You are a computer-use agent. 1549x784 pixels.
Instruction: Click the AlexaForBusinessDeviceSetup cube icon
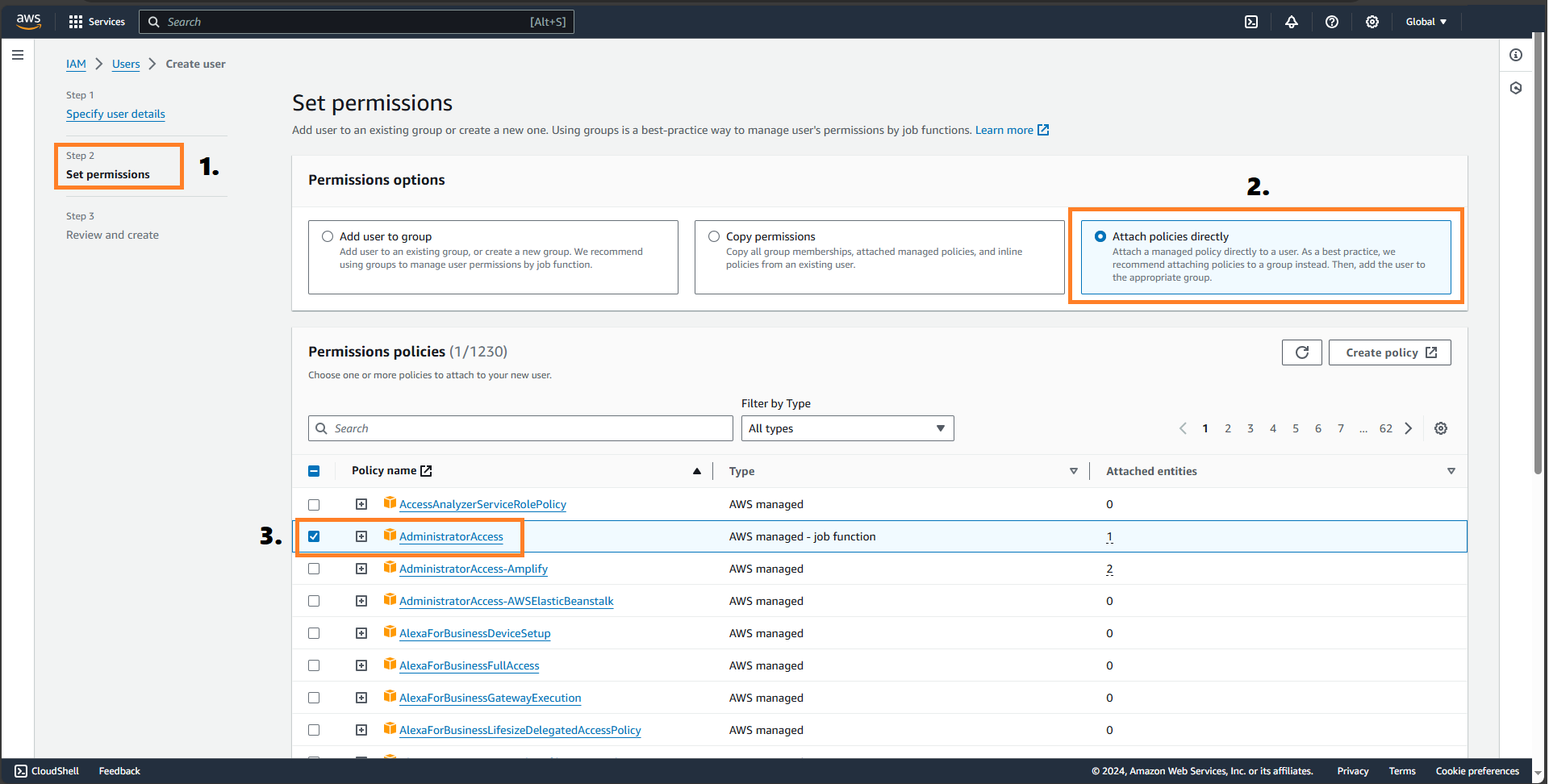coord(390,632)
